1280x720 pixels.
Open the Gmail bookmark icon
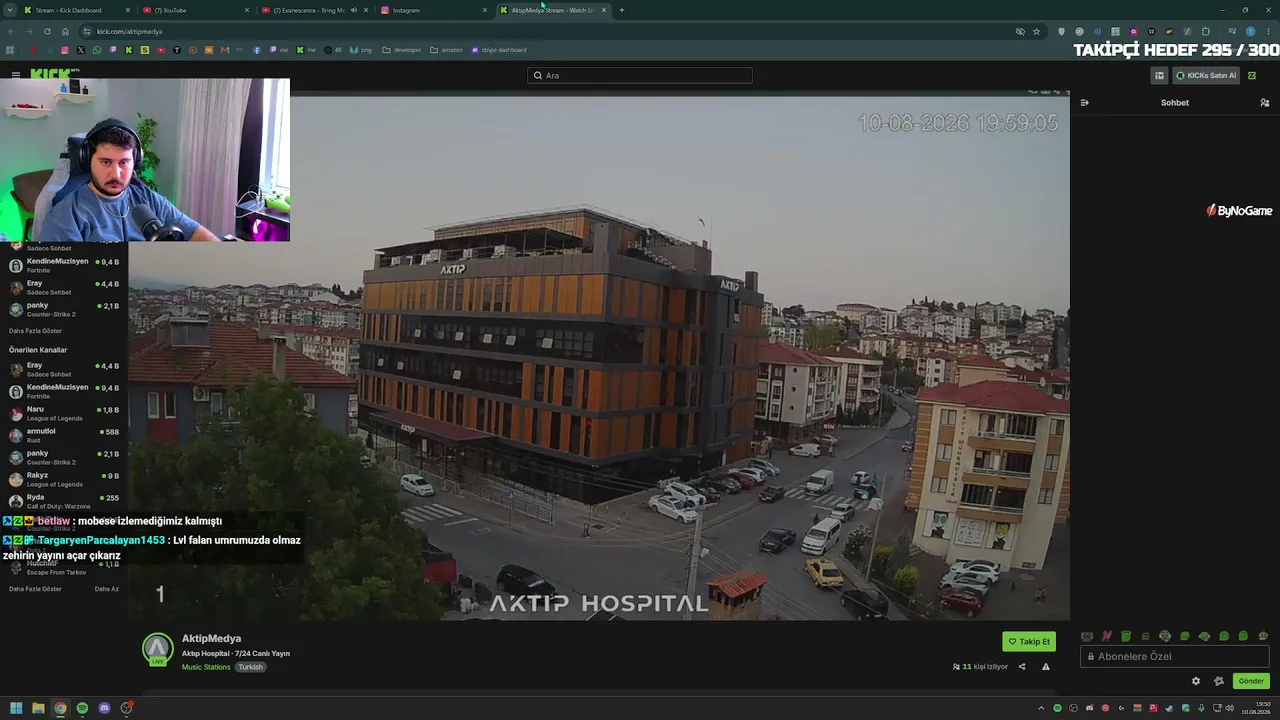[225, 50]
